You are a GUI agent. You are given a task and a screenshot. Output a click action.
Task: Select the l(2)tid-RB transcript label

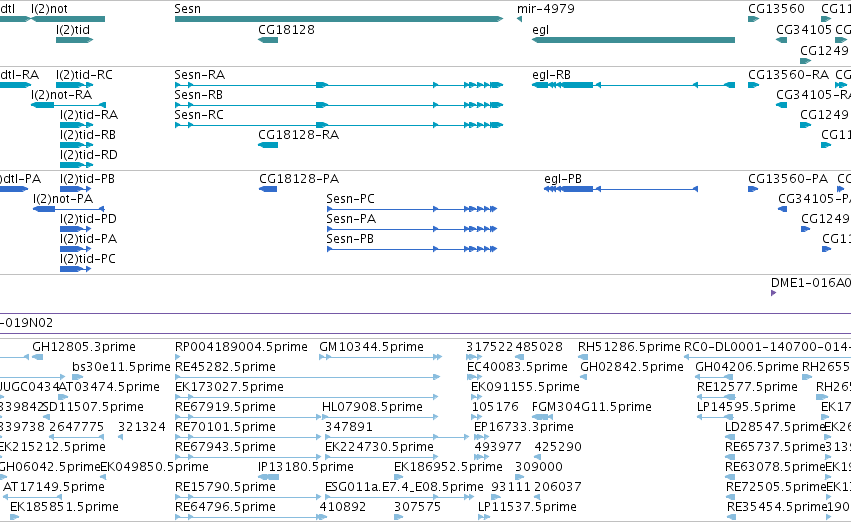click(88, 135)
